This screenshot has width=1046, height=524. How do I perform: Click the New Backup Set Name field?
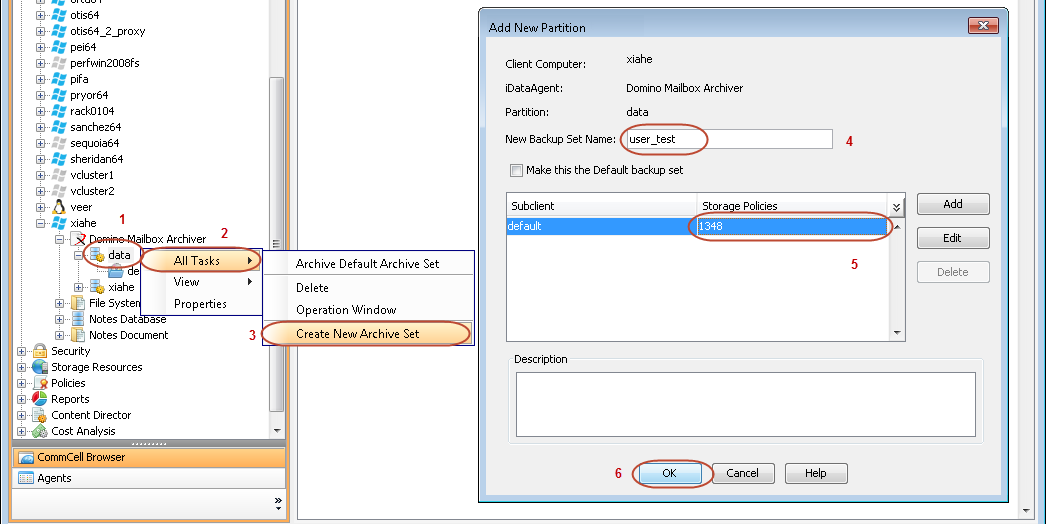point(727,139)
